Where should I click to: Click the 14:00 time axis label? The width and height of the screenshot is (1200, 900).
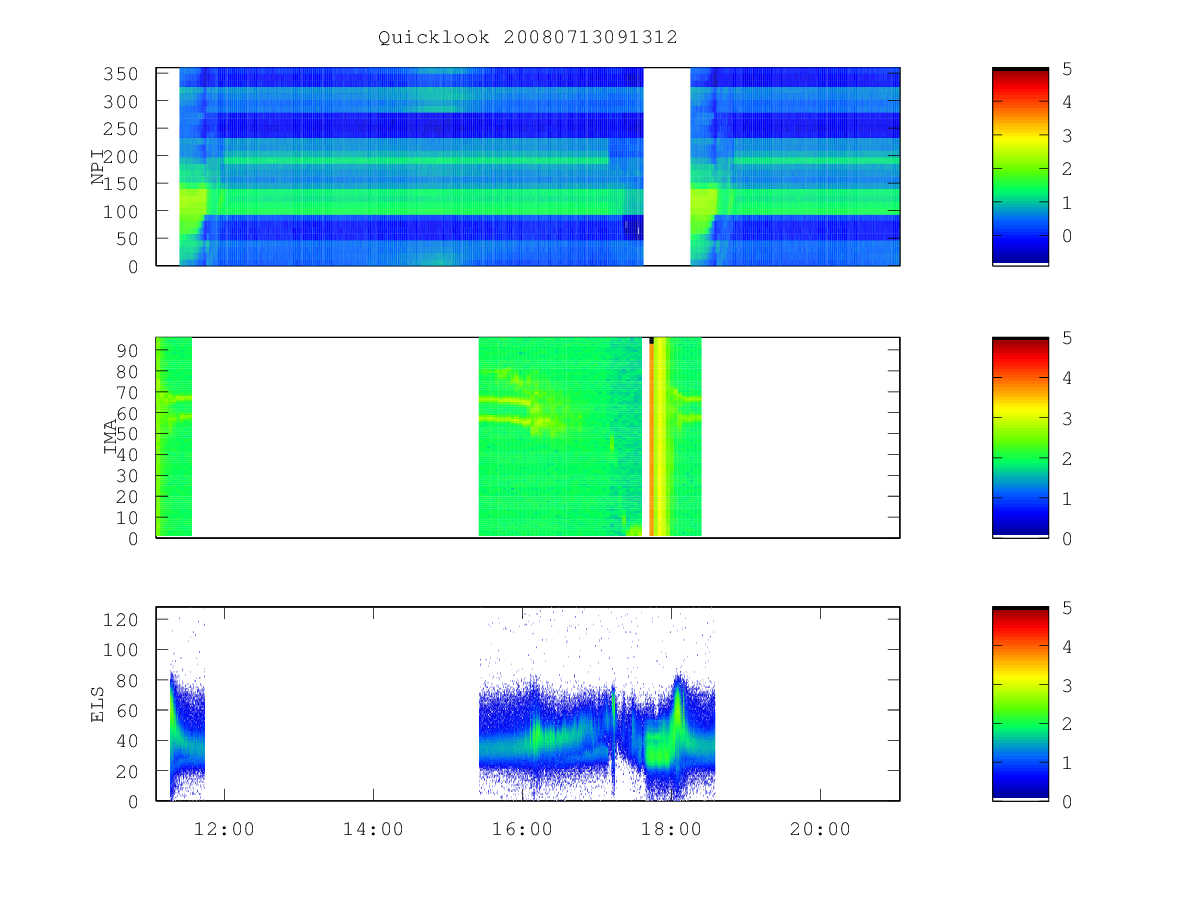click(373, 829)
